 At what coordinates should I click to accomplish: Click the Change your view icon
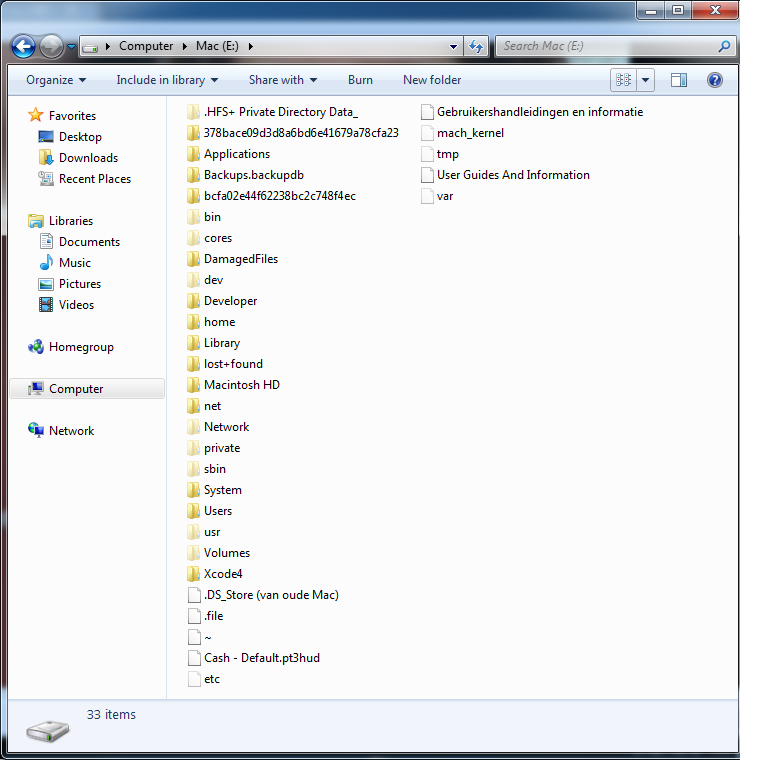pyautogui.click(x=623, y=80)
